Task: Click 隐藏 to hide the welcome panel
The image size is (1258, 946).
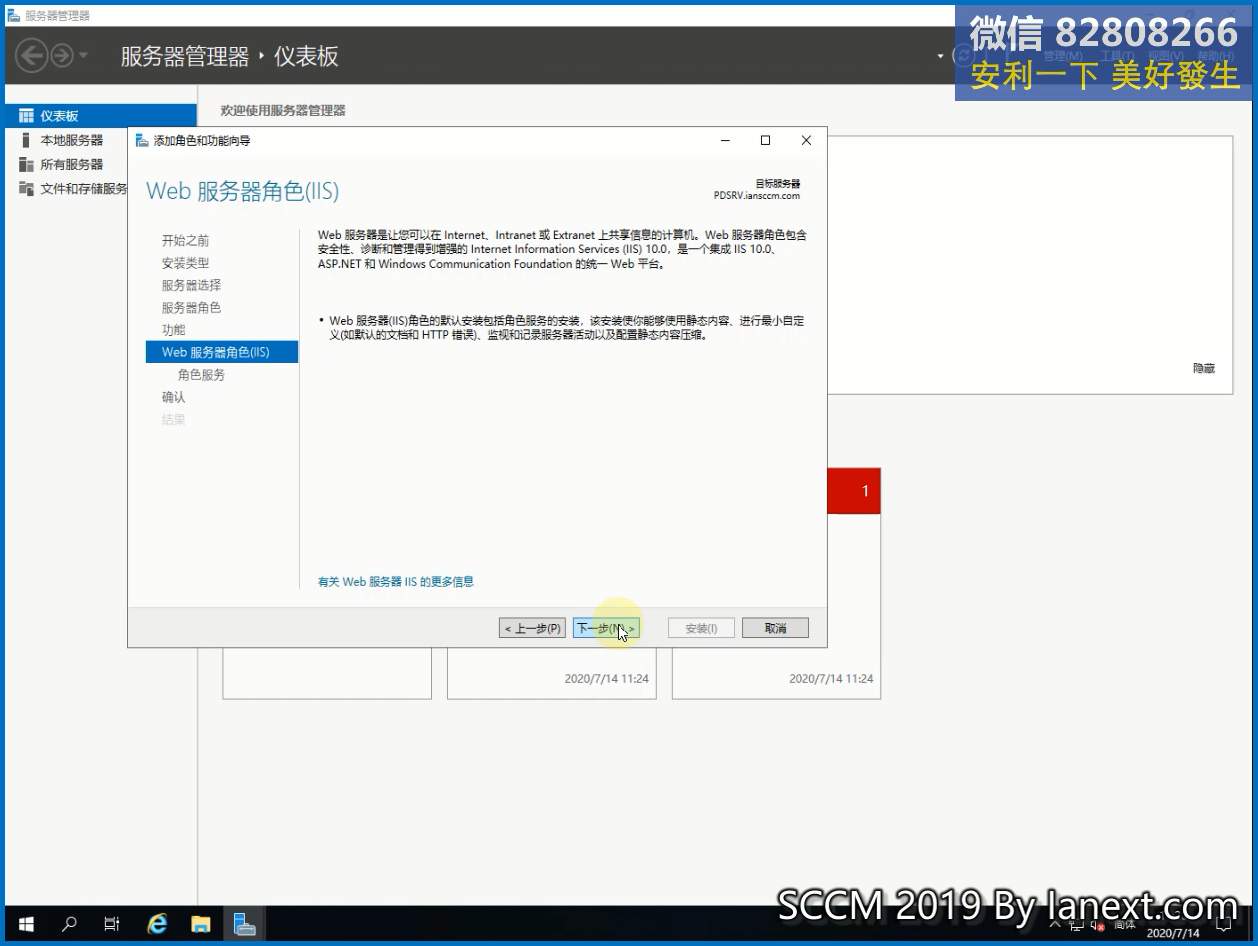Action: point(1204,368)
